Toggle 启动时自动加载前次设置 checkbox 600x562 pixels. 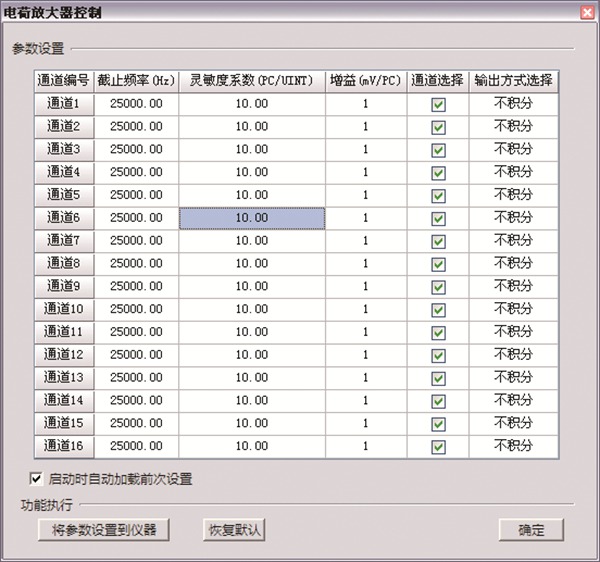[38, 479]
